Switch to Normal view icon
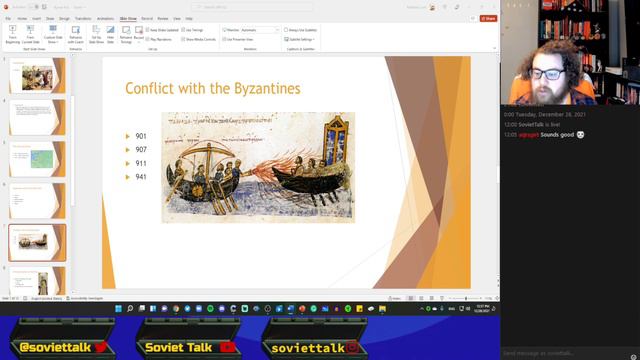 (411, 298)
